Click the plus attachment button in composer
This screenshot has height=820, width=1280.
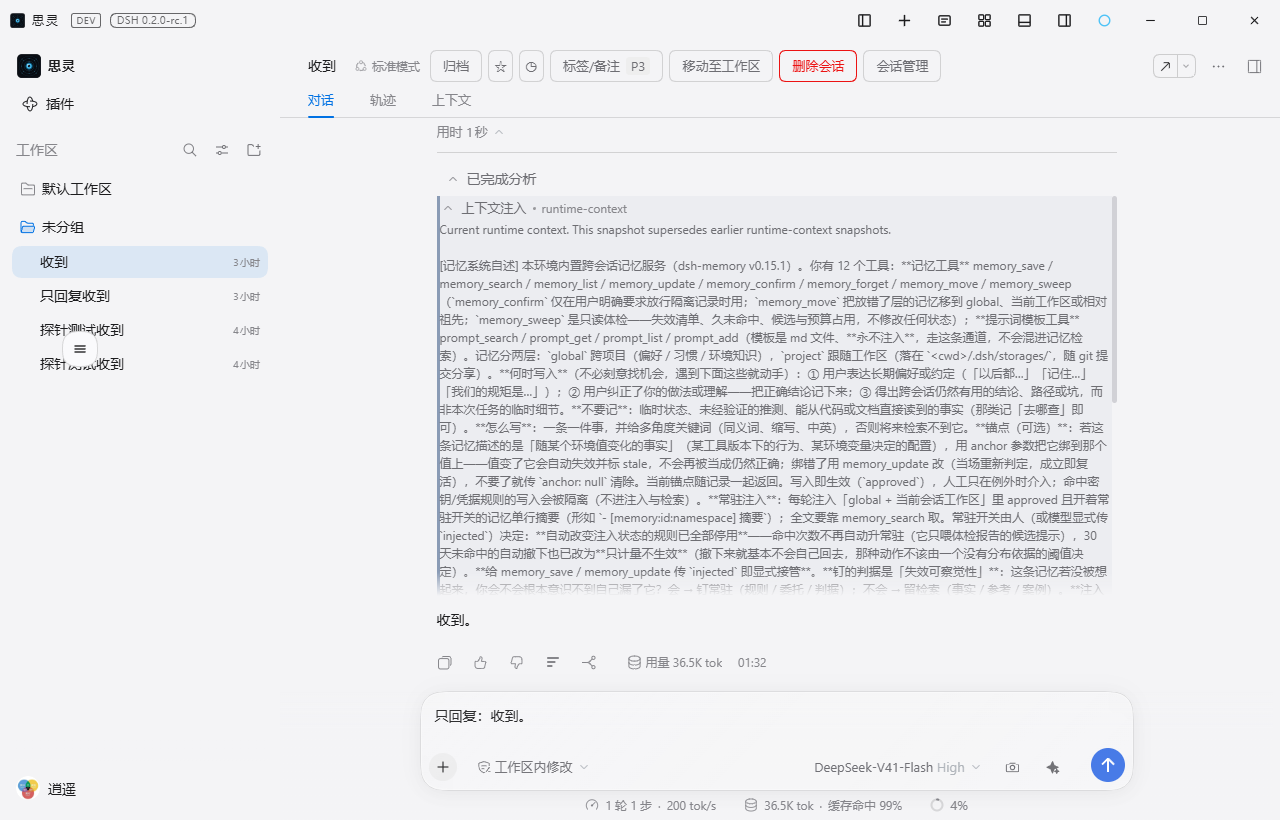(443, 767)
